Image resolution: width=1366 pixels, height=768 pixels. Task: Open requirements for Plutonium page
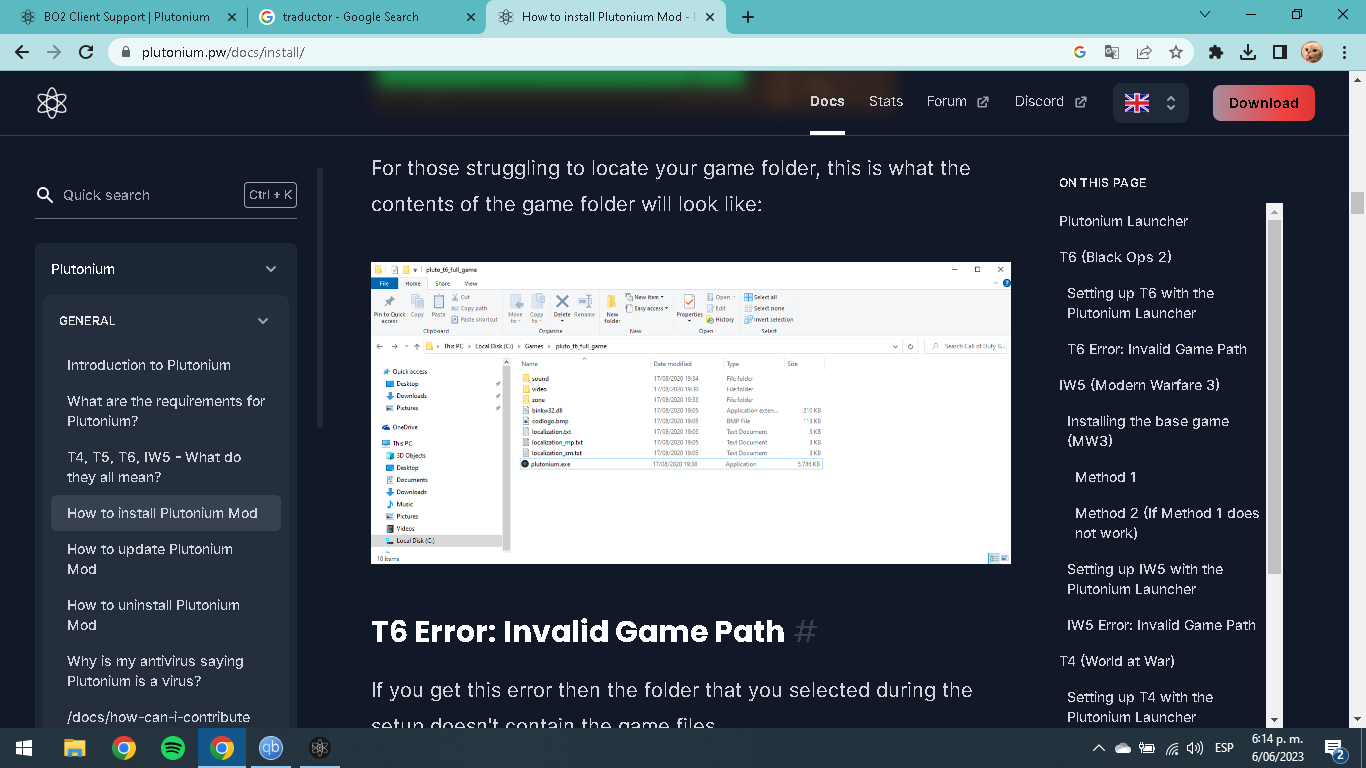click(x=166, y=411)
